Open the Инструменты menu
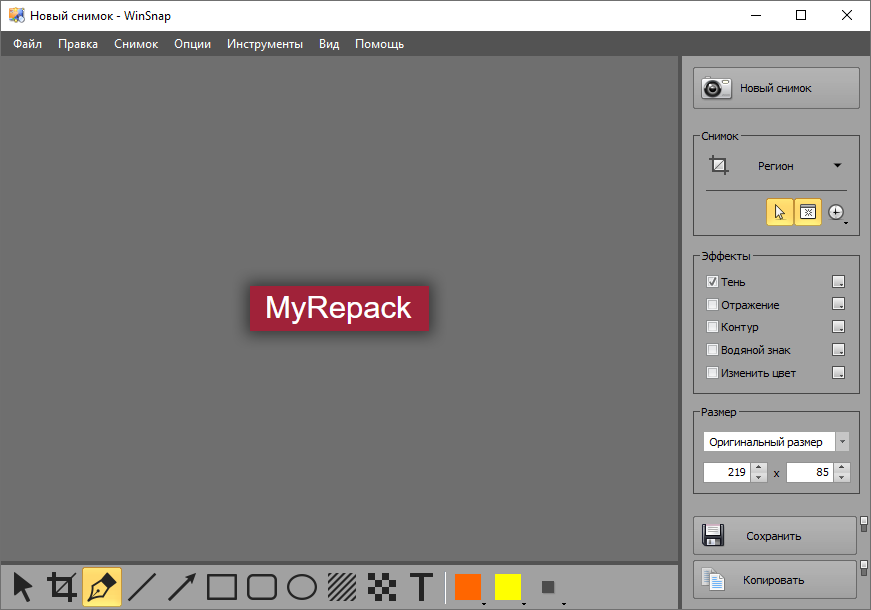The image size is (871, 610). [x=264, y=44]
